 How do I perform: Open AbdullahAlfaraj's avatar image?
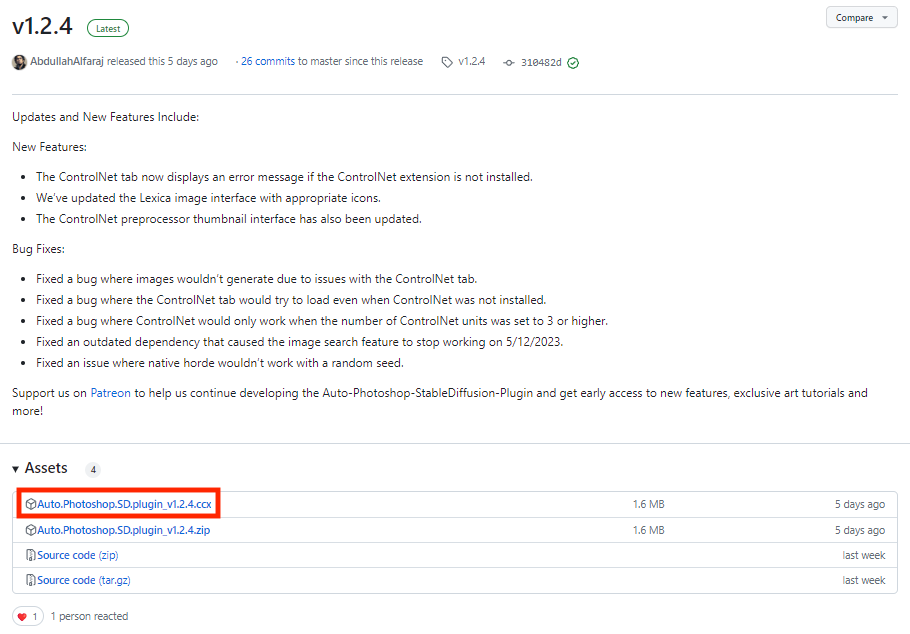[19, 62]
